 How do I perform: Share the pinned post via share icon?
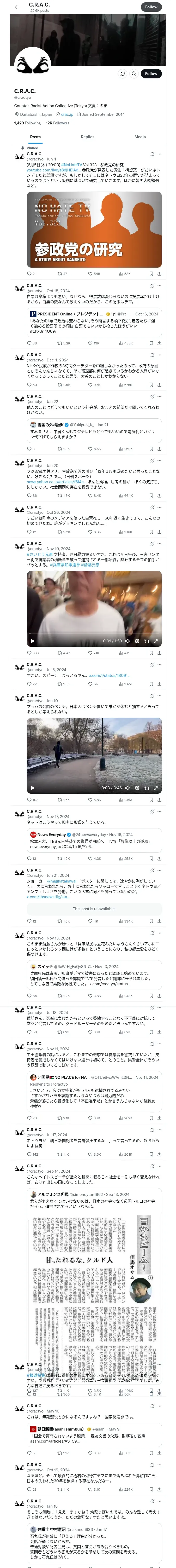point(159,274)
